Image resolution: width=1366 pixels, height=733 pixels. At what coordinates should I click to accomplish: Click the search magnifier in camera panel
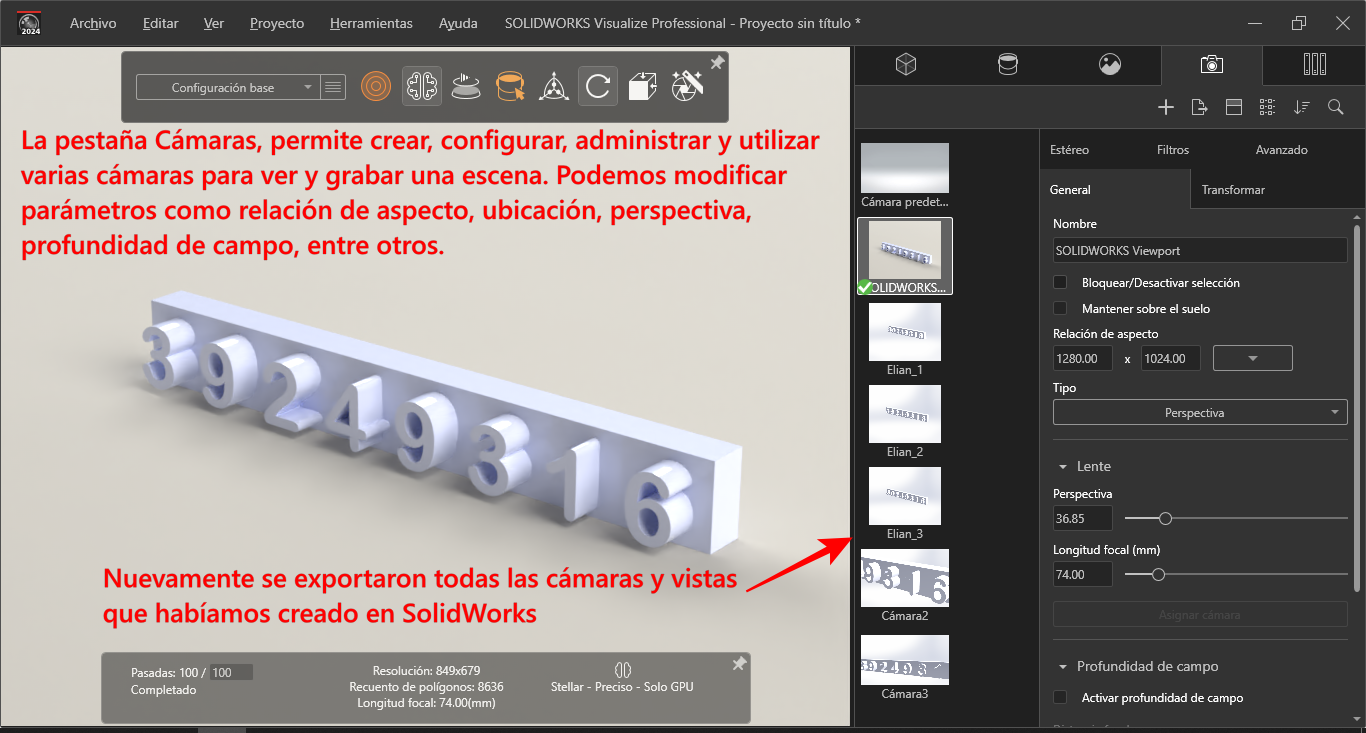pos(1335,107)
